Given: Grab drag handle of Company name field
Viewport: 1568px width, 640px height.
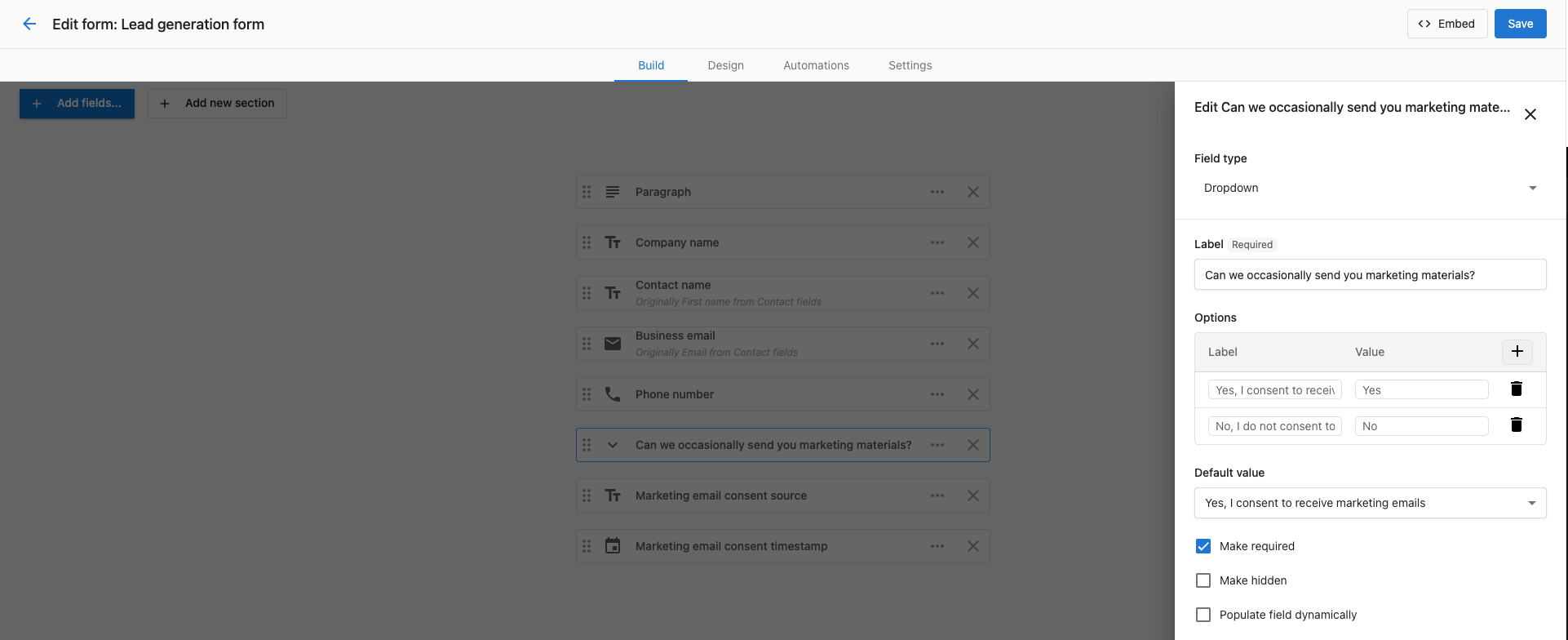Looking at the screenshot, I should coord(587,242).
